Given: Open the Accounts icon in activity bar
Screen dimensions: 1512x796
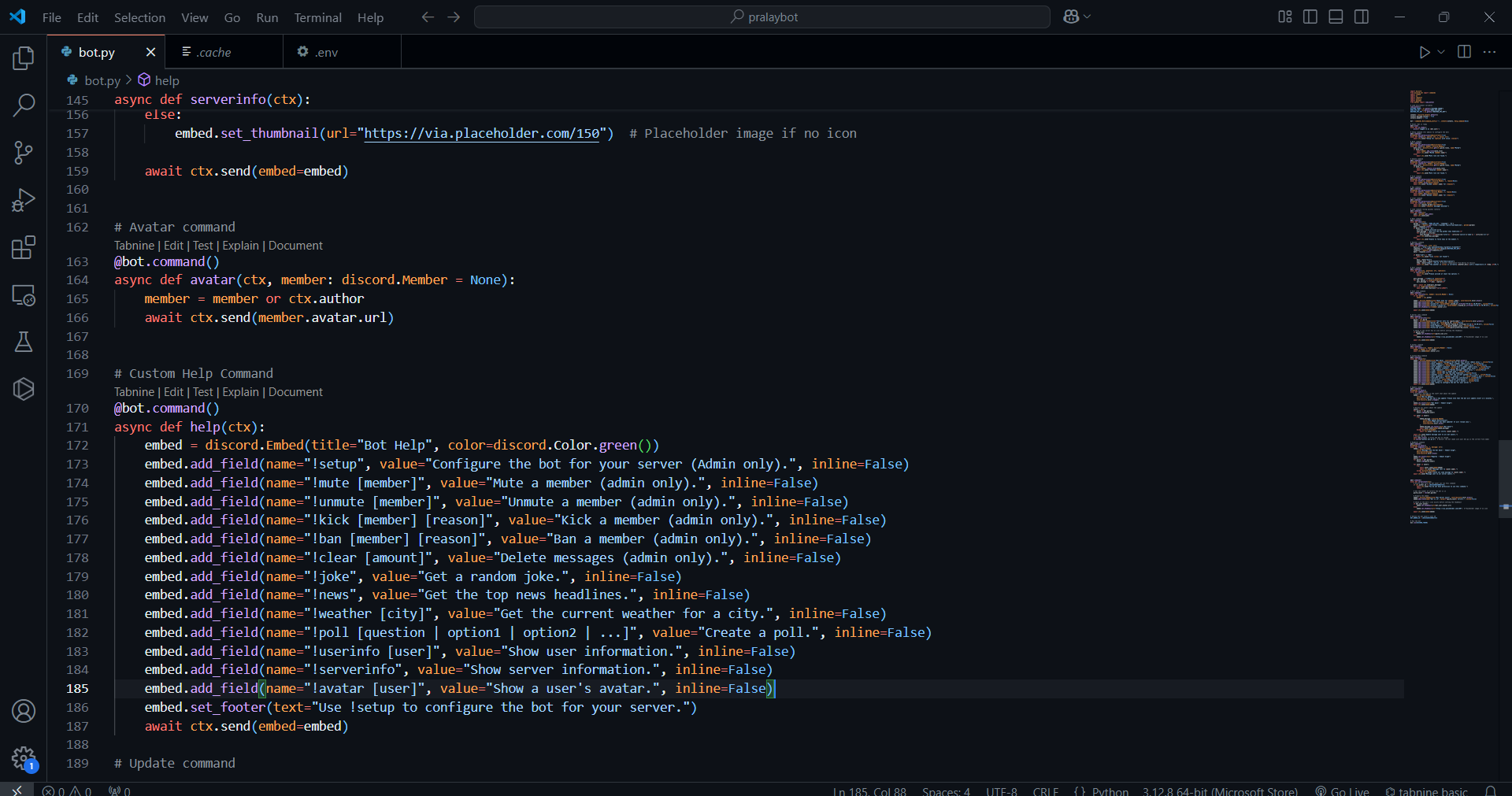Looking at the screenshot, I should coord(24,711).
